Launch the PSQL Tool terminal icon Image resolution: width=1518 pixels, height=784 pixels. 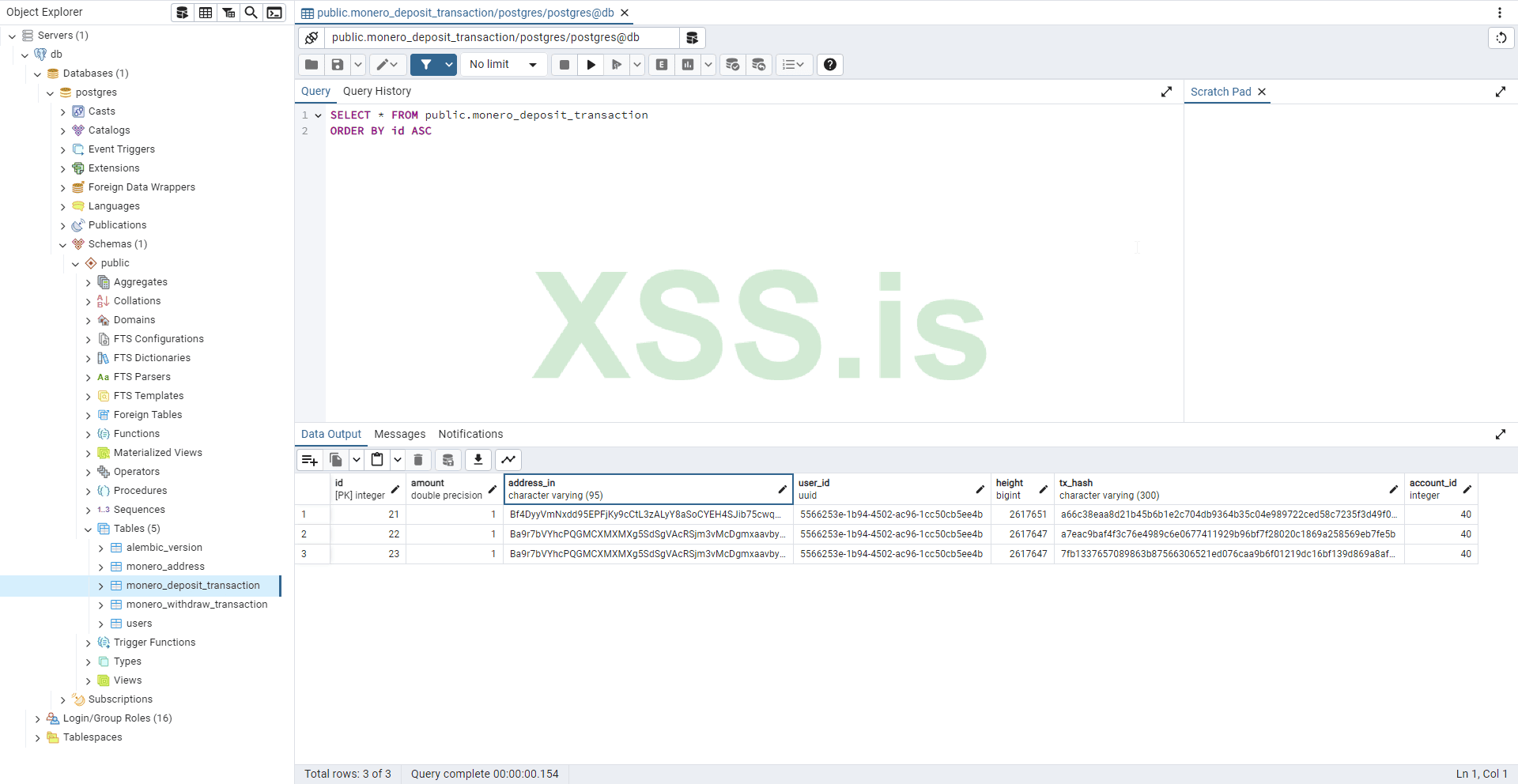(274, 13)
